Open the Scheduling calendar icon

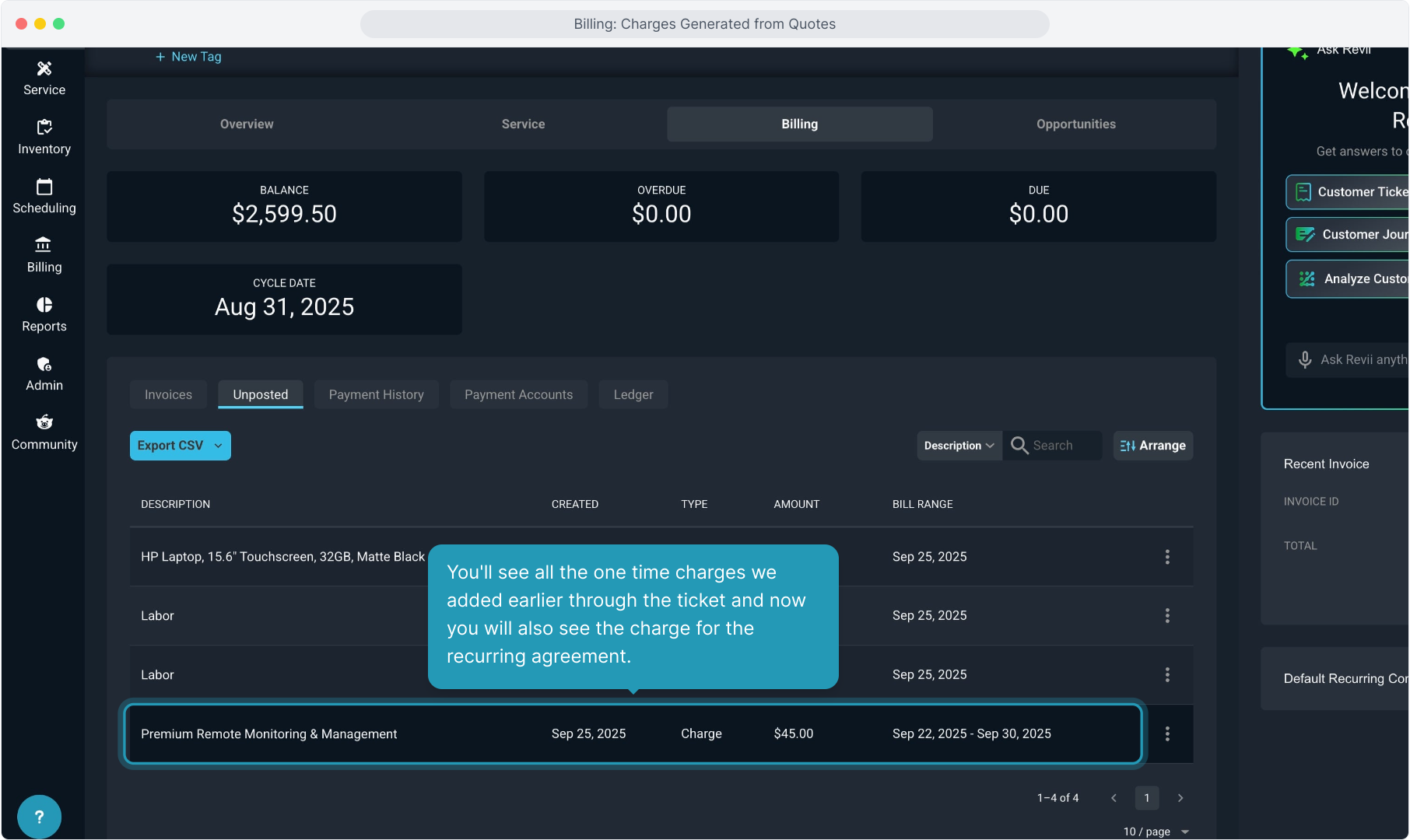pos(44,187)
